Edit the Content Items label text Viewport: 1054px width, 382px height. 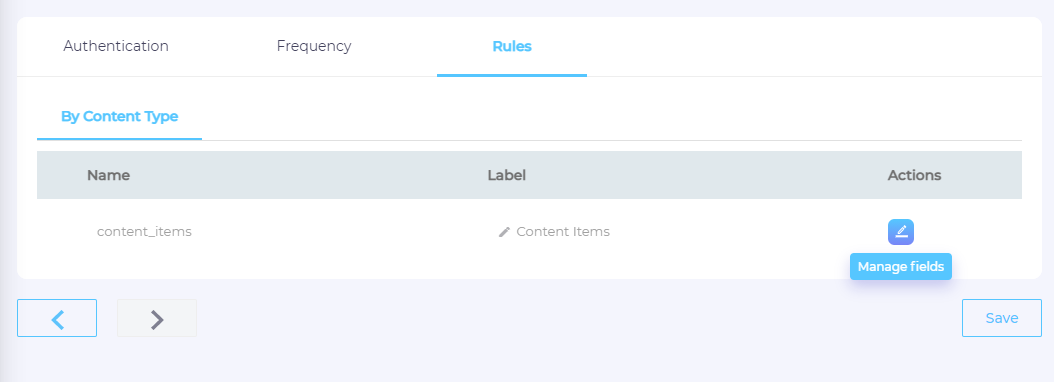click(563, 231)
